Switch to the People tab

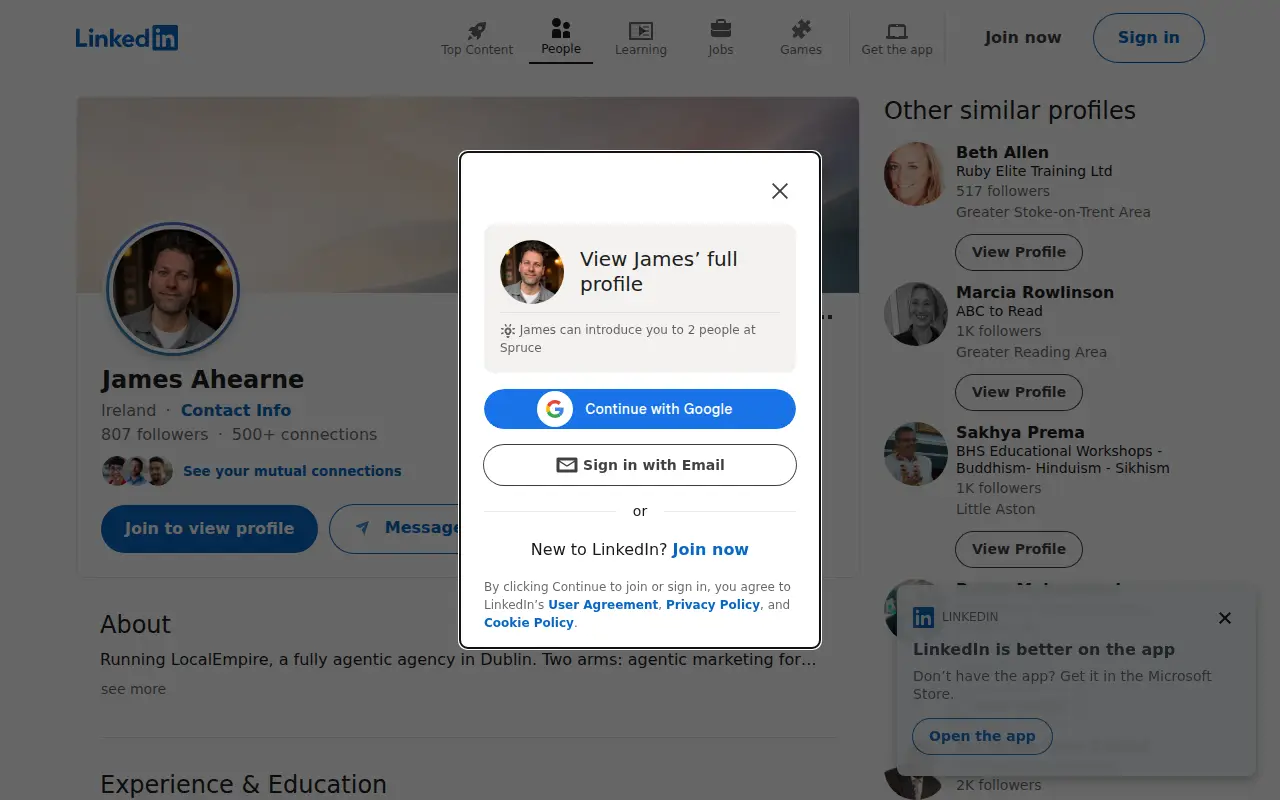point(561,38)
